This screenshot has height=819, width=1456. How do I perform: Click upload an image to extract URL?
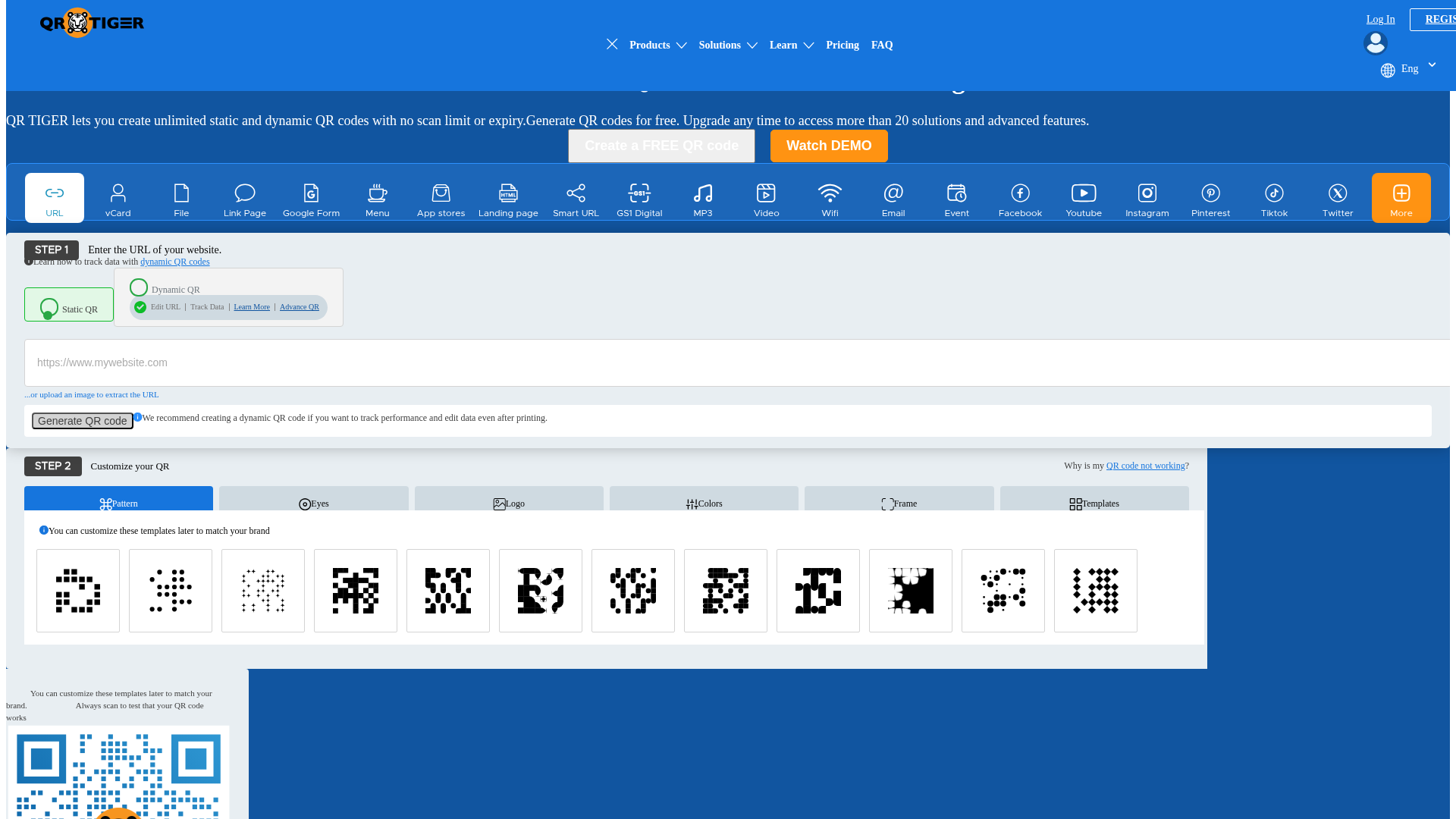point(92,394)
